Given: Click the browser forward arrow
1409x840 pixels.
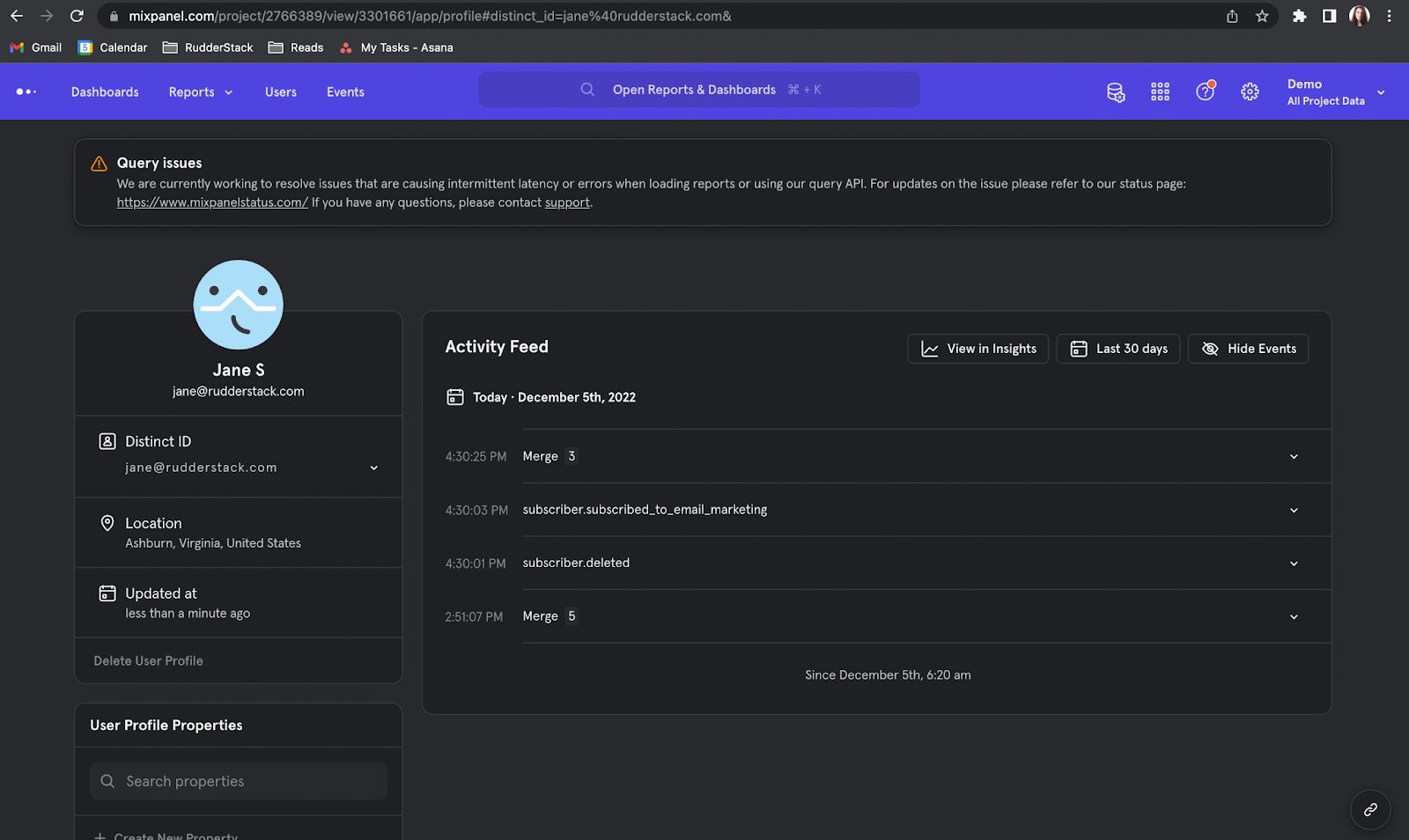Looking at the screenshot, I should click(x=47, y=16).
